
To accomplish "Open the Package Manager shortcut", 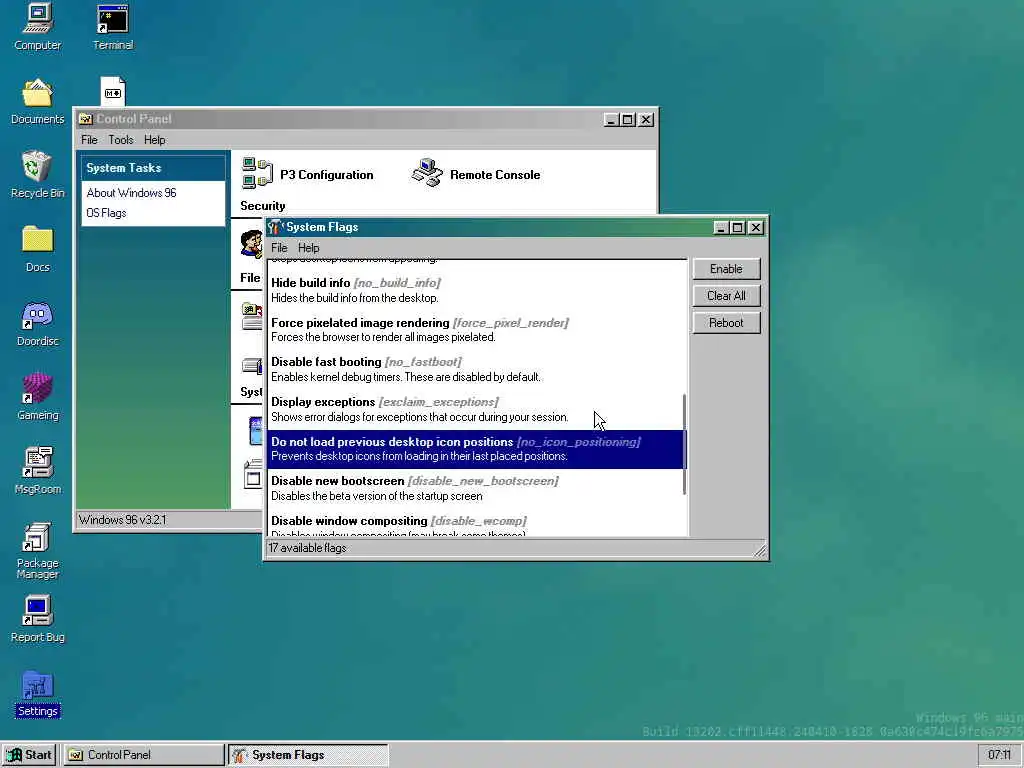I will tap(37, 551).
